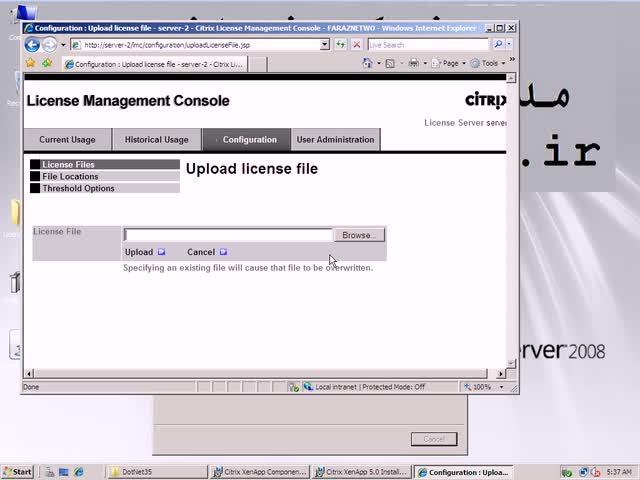The height and width of the screenshot is (480, 640).
Task: Open File Locations in sidebar
Action: (x=105, y=176)
